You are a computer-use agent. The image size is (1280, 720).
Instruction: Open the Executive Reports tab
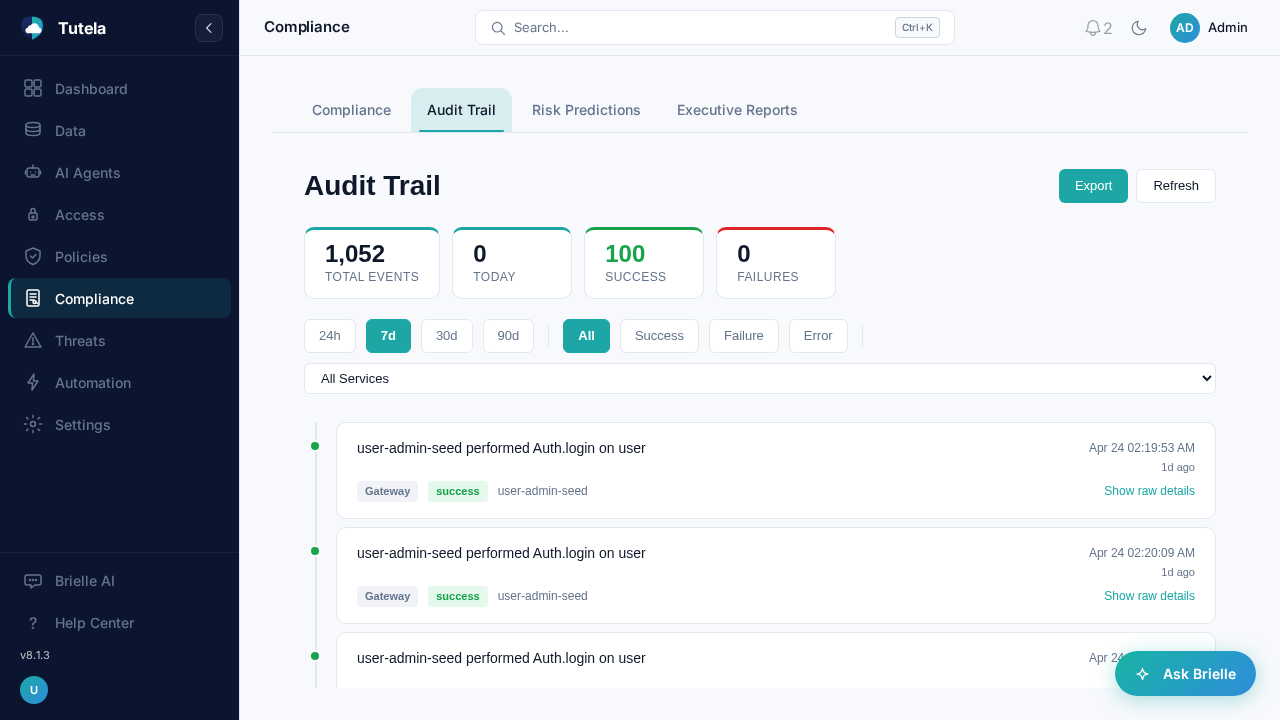(737, 110)
